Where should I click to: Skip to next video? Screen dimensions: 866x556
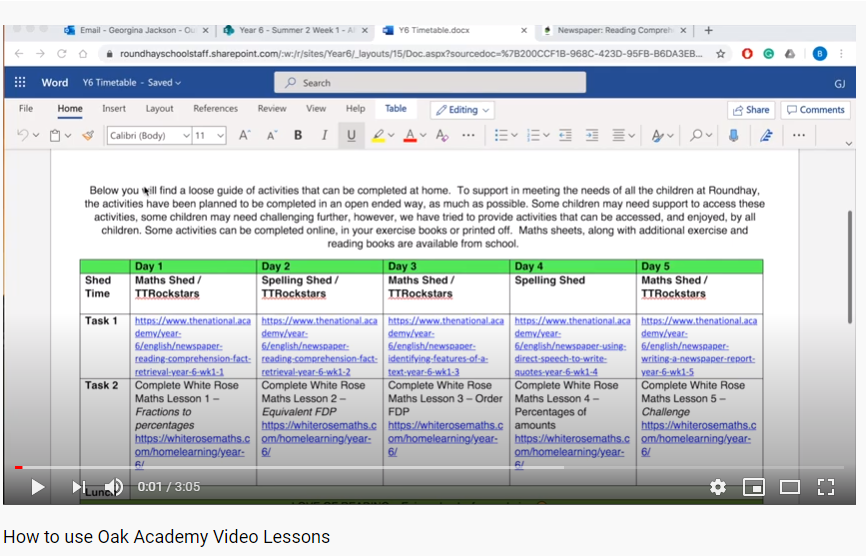pos(78,487)
